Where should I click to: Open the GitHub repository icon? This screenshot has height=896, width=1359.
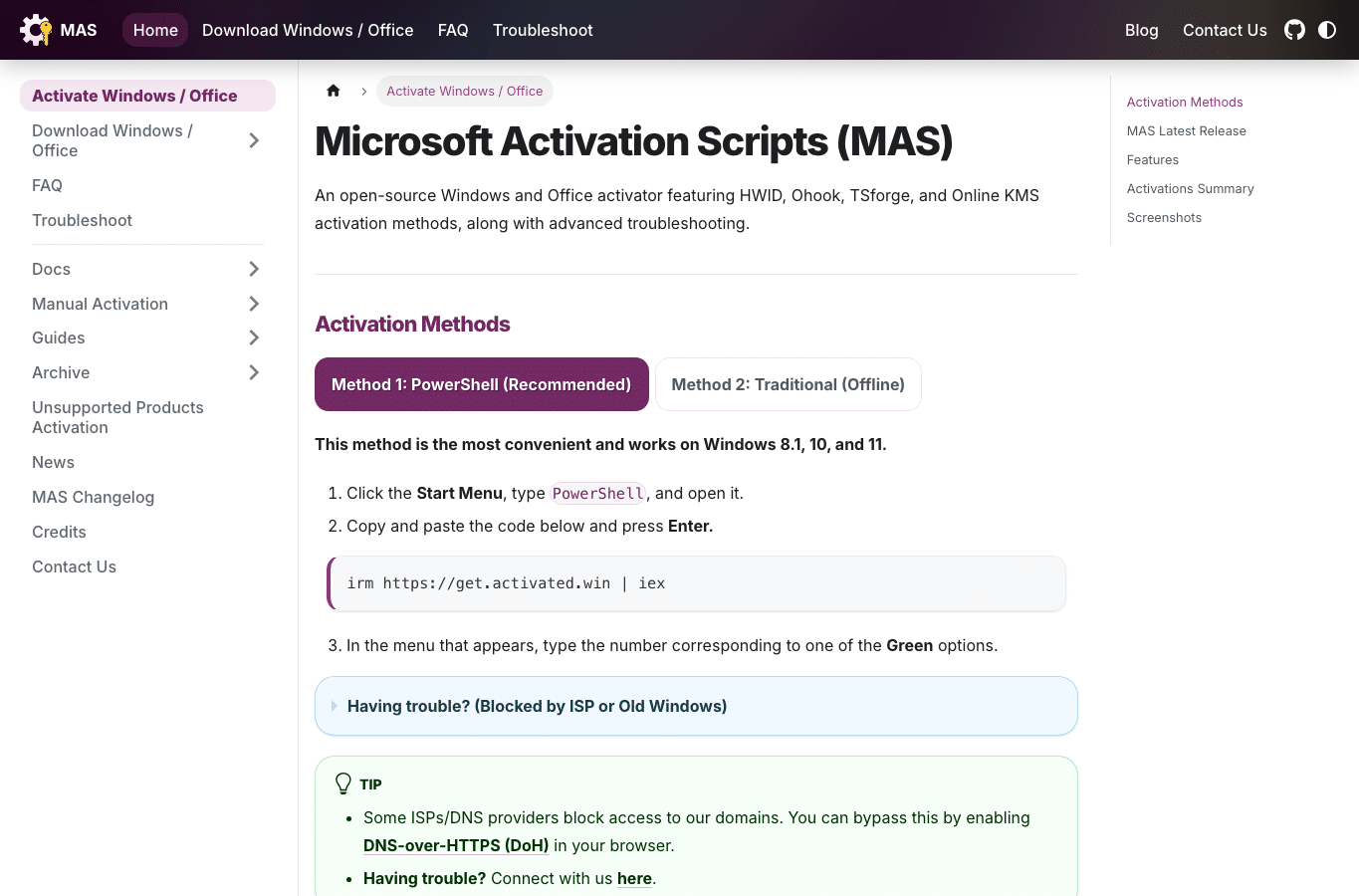pyautogui.click(x=1294, y=30)
